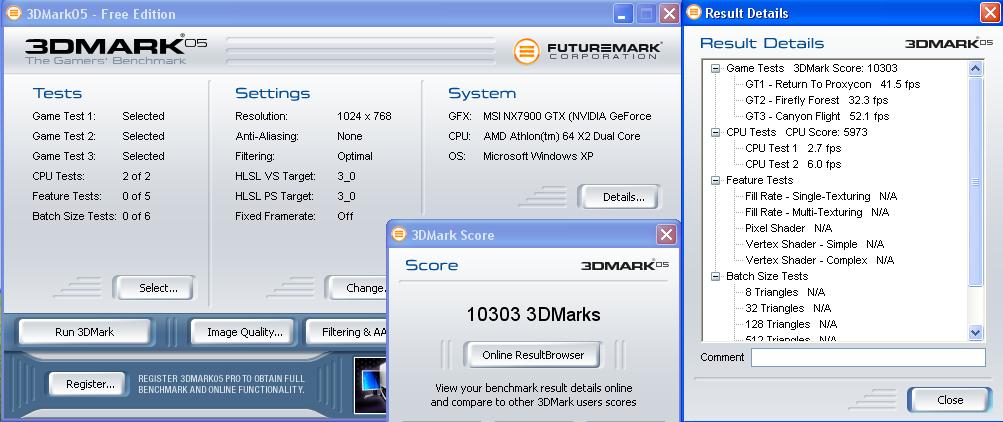Select the CPU Test 1 row
The height and width of the screenshot is (422, 1003).
[x=793, y=148]
